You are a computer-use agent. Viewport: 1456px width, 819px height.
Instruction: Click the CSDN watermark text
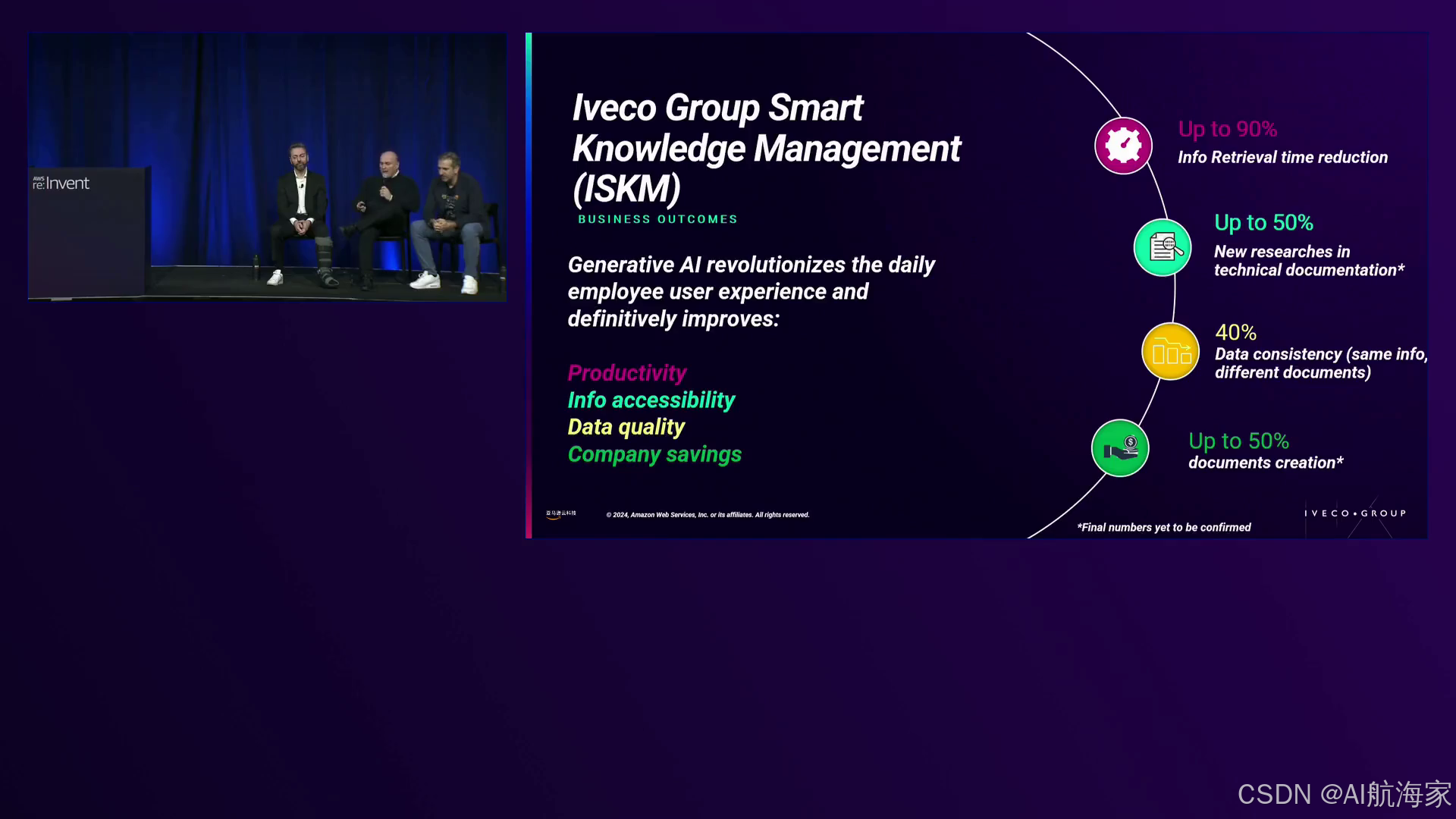[1344, 794]
